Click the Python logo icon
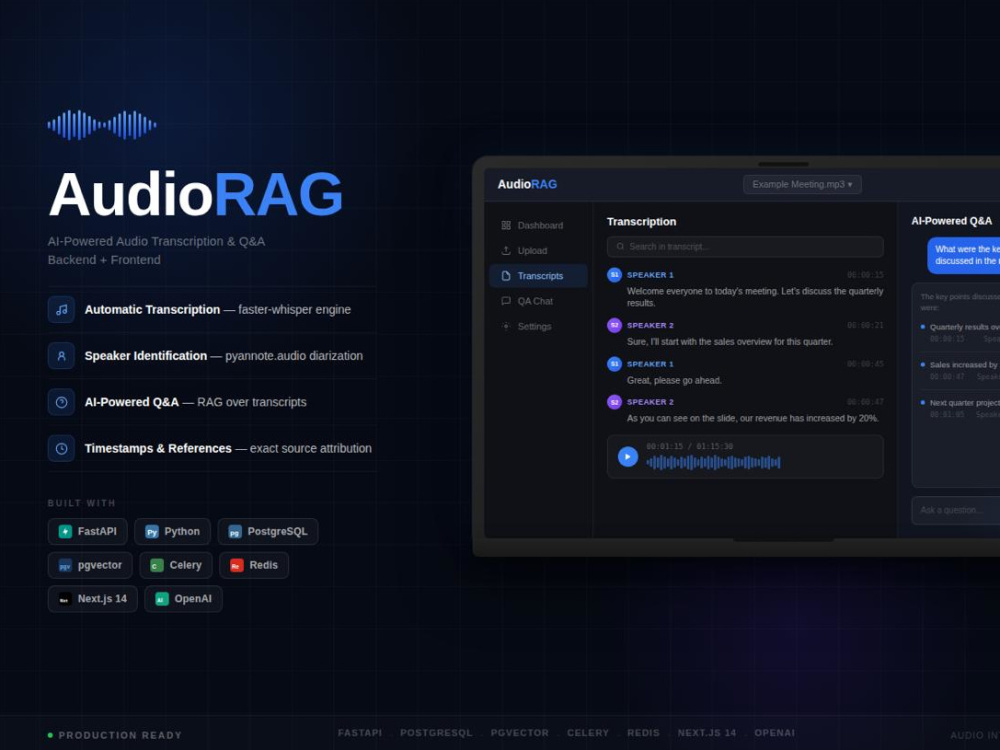 click(152, 532)
